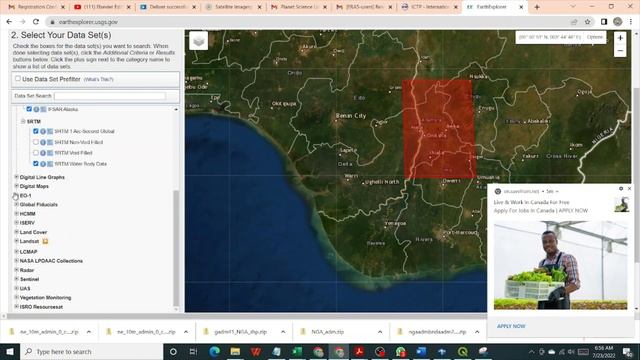
Task: Click the Data Set Search field
Action: 110,96
